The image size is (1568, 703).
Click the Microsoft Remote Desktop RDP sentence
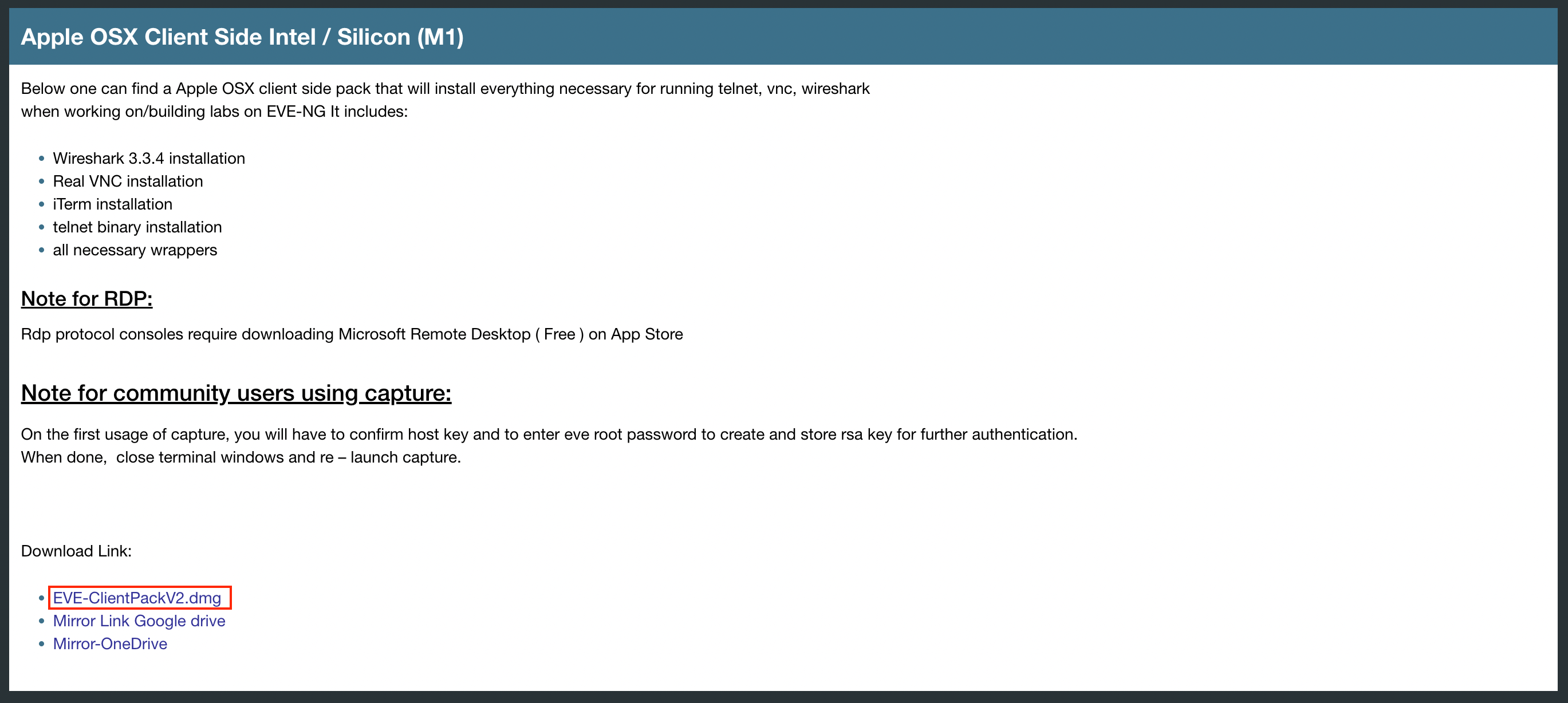click(352, 334)
